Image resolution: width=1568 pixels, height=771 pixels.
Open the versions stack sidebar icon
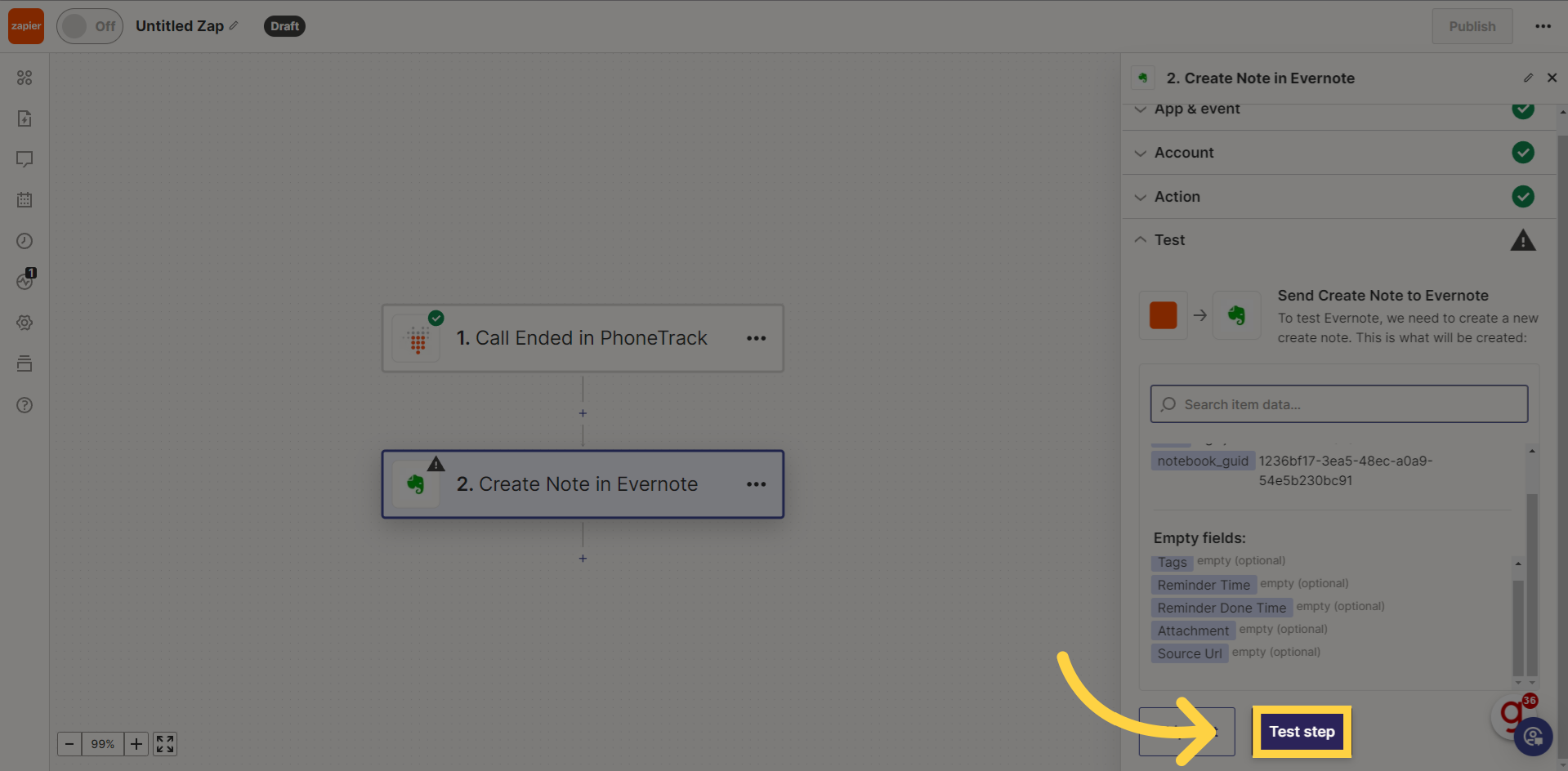25,363
